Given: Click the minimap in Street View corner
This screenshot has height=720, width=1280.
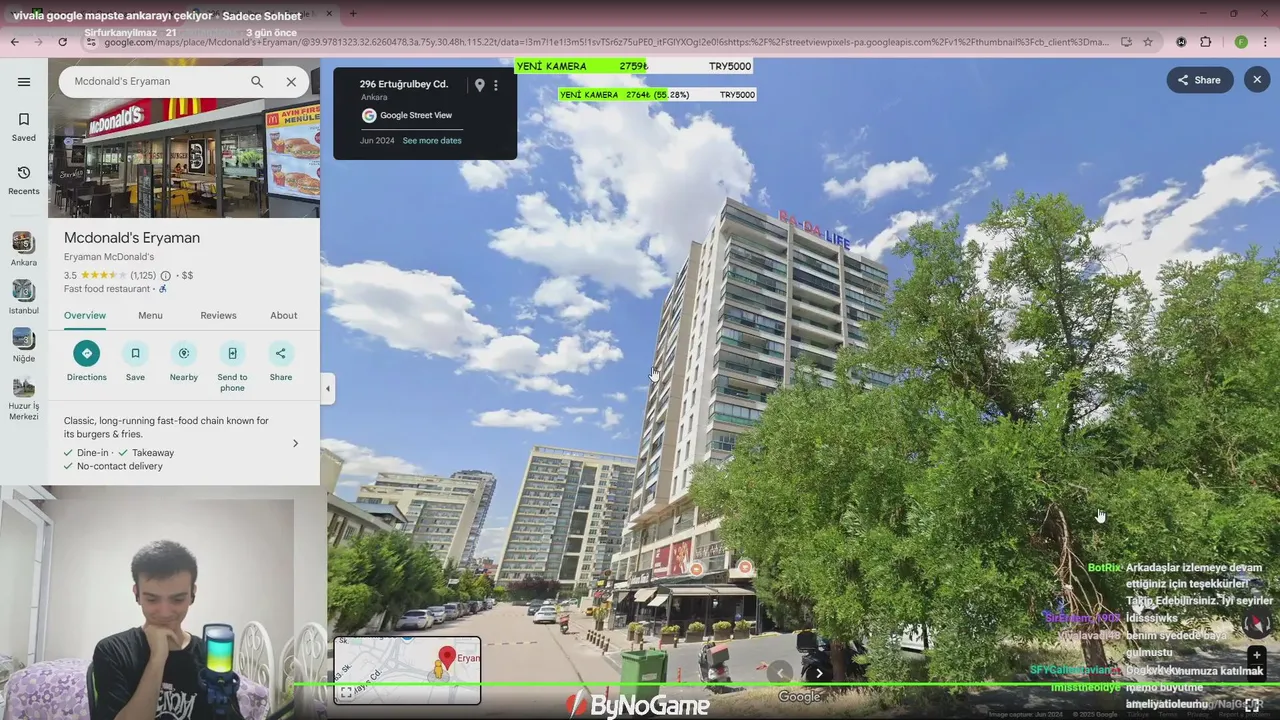Looking at the screenshot, I should (x=407, y=670).
